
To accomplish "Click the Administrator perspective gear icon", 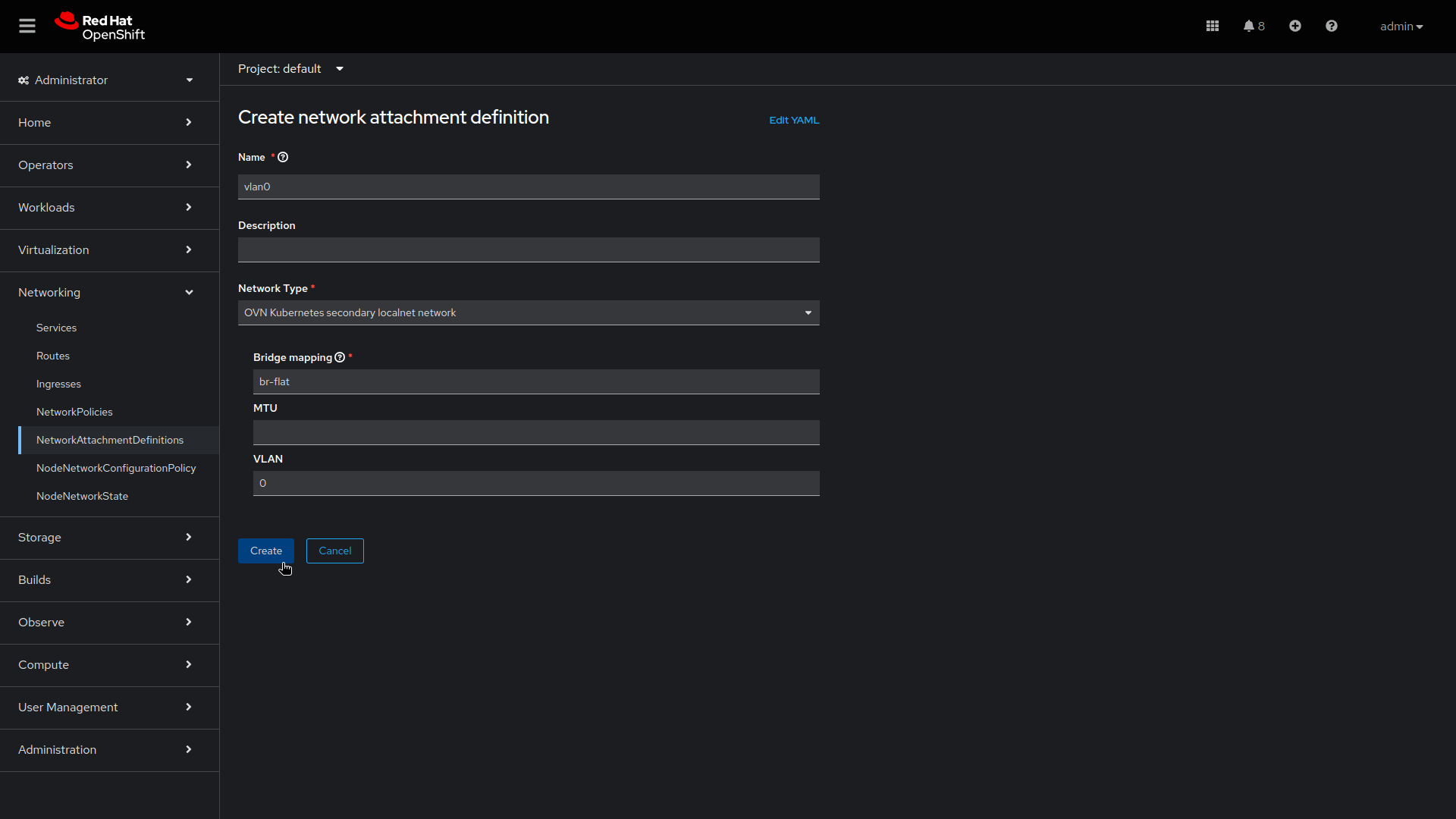I will [22, 80].
